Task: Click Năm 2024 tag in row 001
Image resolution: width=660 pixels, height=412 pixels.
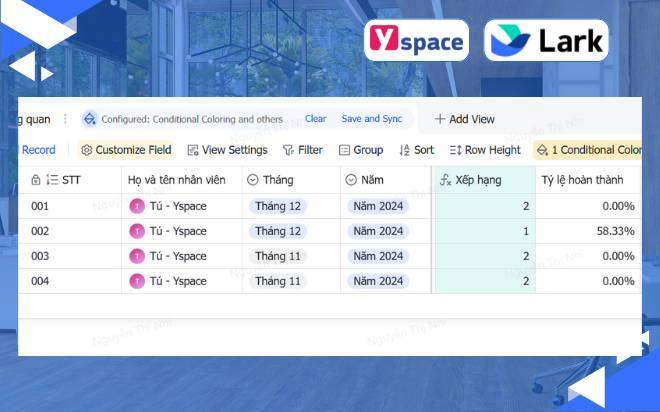Action: point(378,206)
